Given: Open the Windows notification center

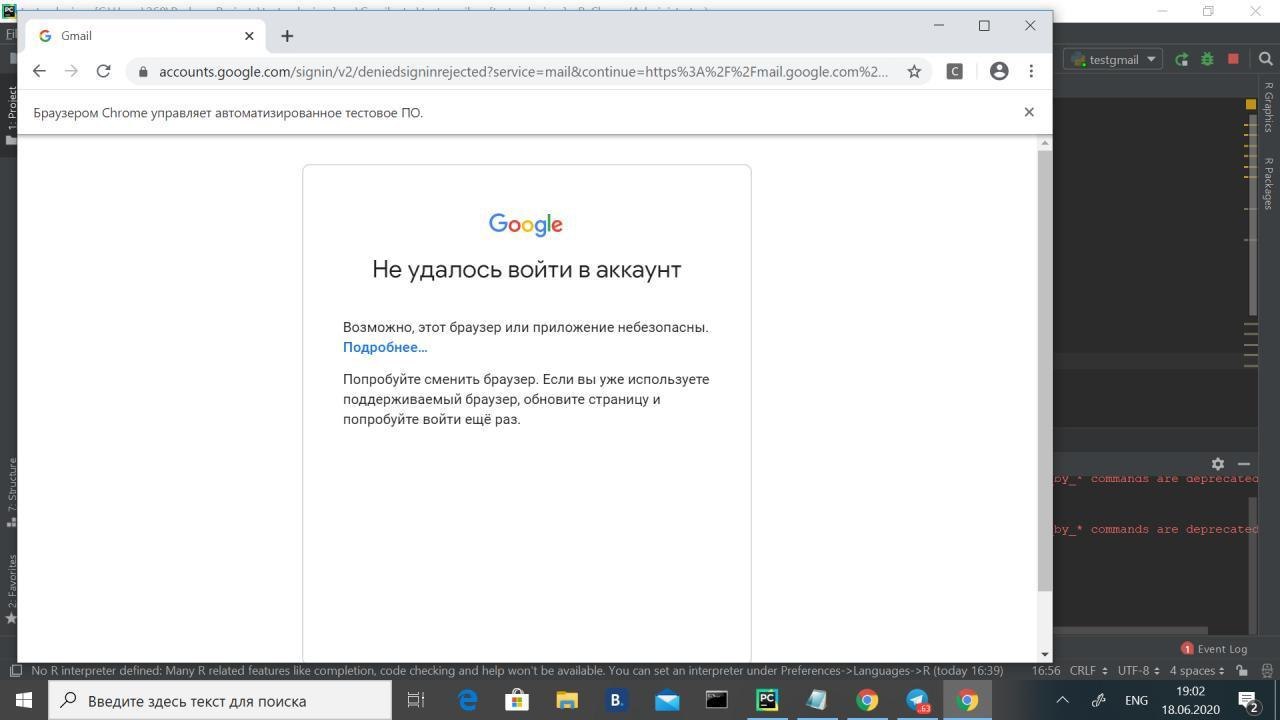Looking at the screenshot, I should (x=1248, y=700).
